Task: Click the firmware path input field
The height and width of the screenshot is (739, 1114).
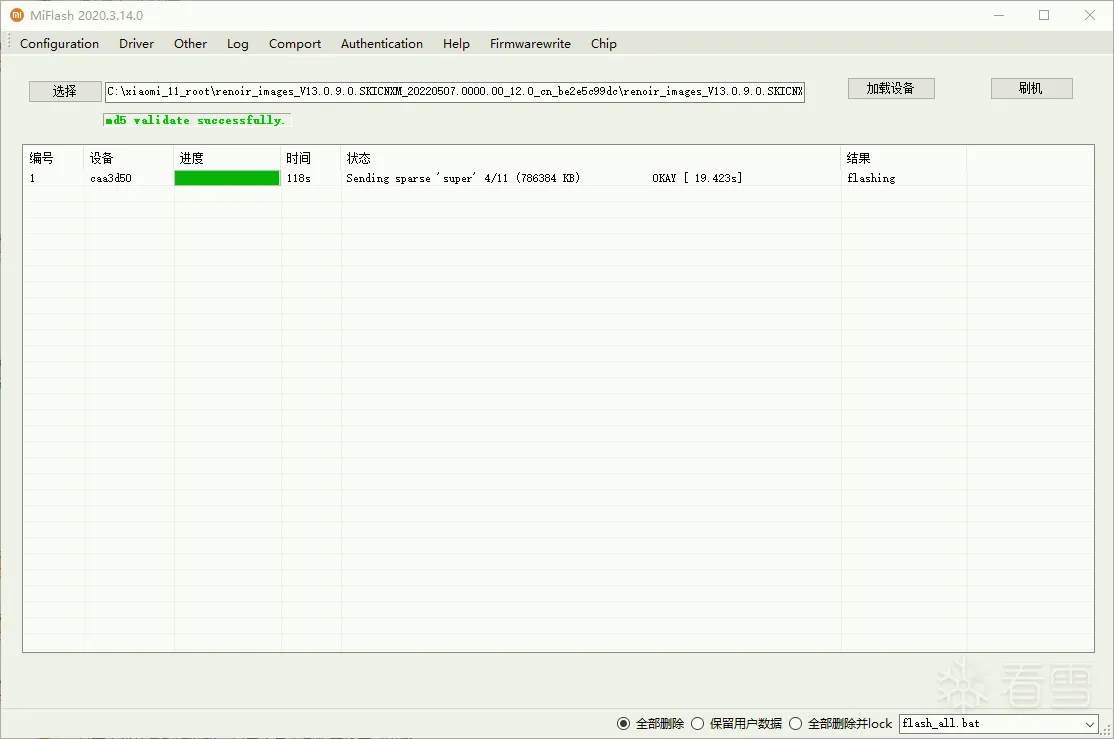Action: point(455,92)
